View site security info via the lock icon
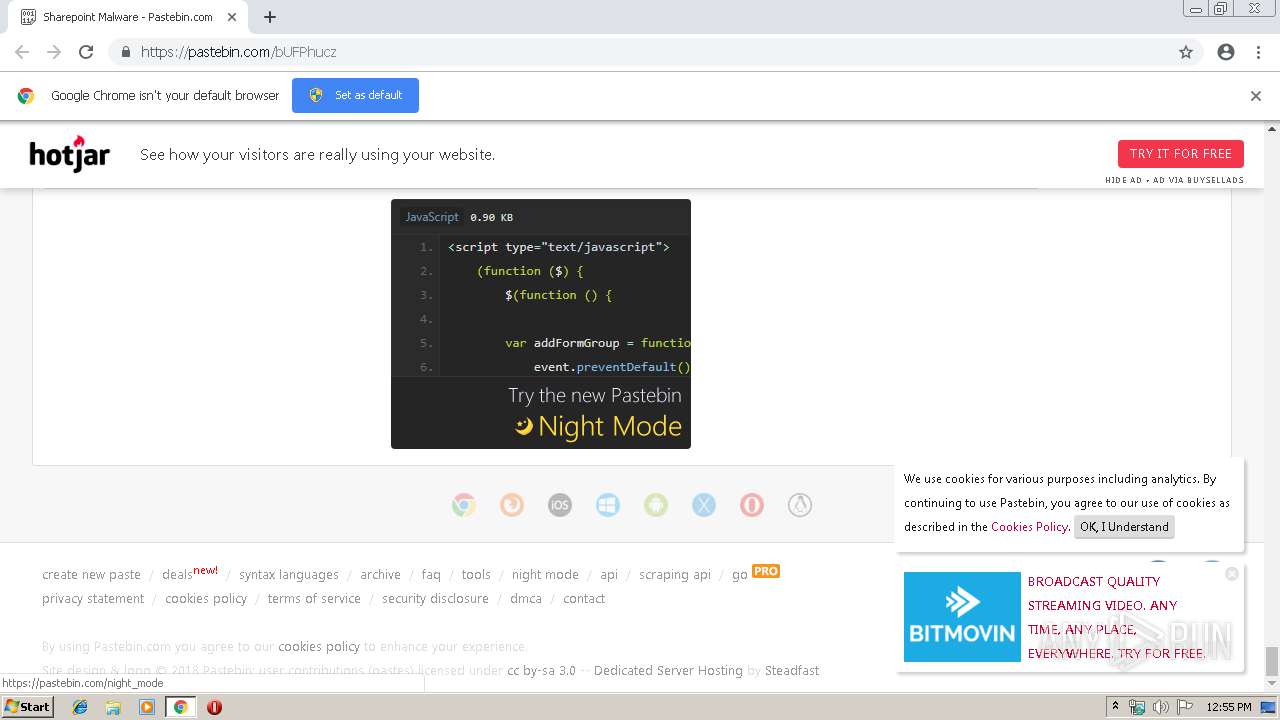Image resolution: width=1280 pixels, height=720 pixels. coord(125,52)
